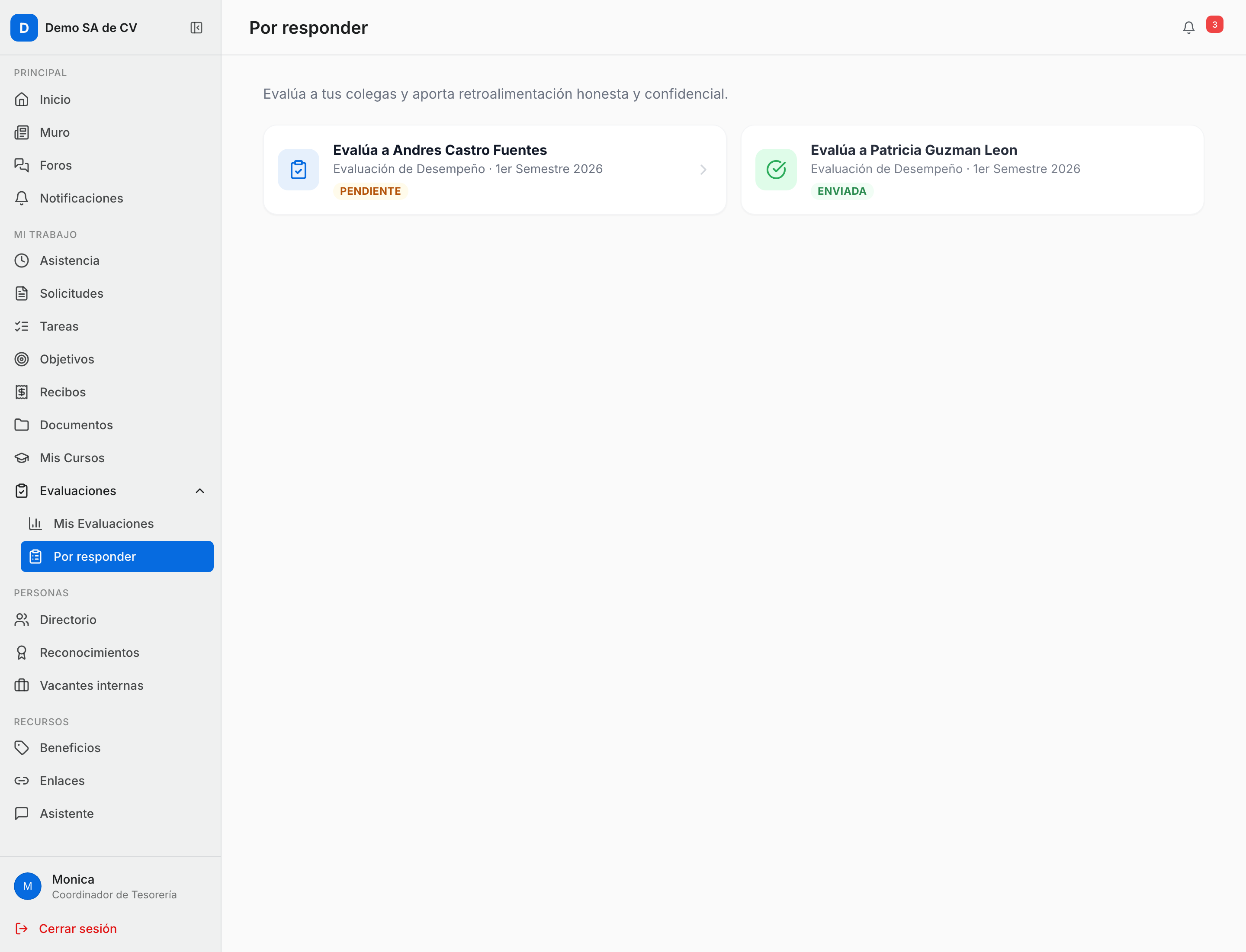Image resolution: width=1246 pixels, height=952 pixels.
Task: Click the blue clipboard icon for Andres
Action: coord(299,170)
